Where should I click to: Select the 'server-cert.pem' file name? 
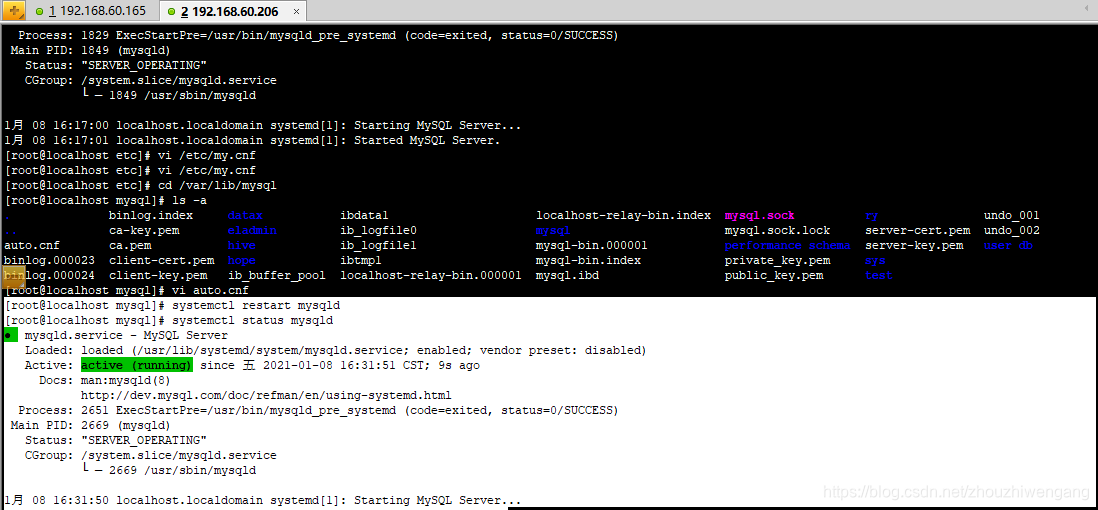coord(917,230)
